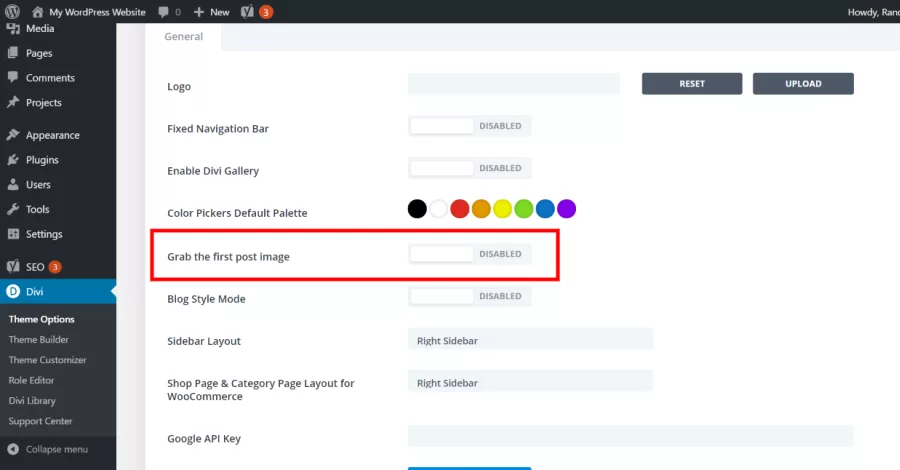Click the RESET logo button

tap(692, 84)
